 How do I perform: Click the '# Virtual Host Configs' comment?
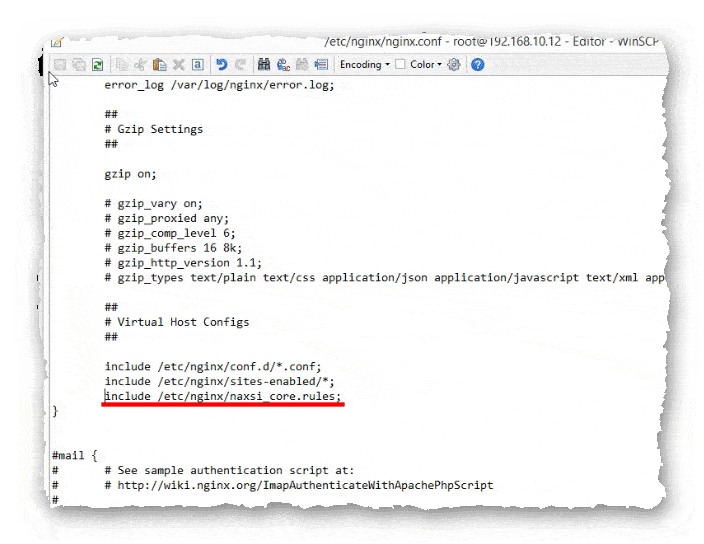tap(176, 322)
